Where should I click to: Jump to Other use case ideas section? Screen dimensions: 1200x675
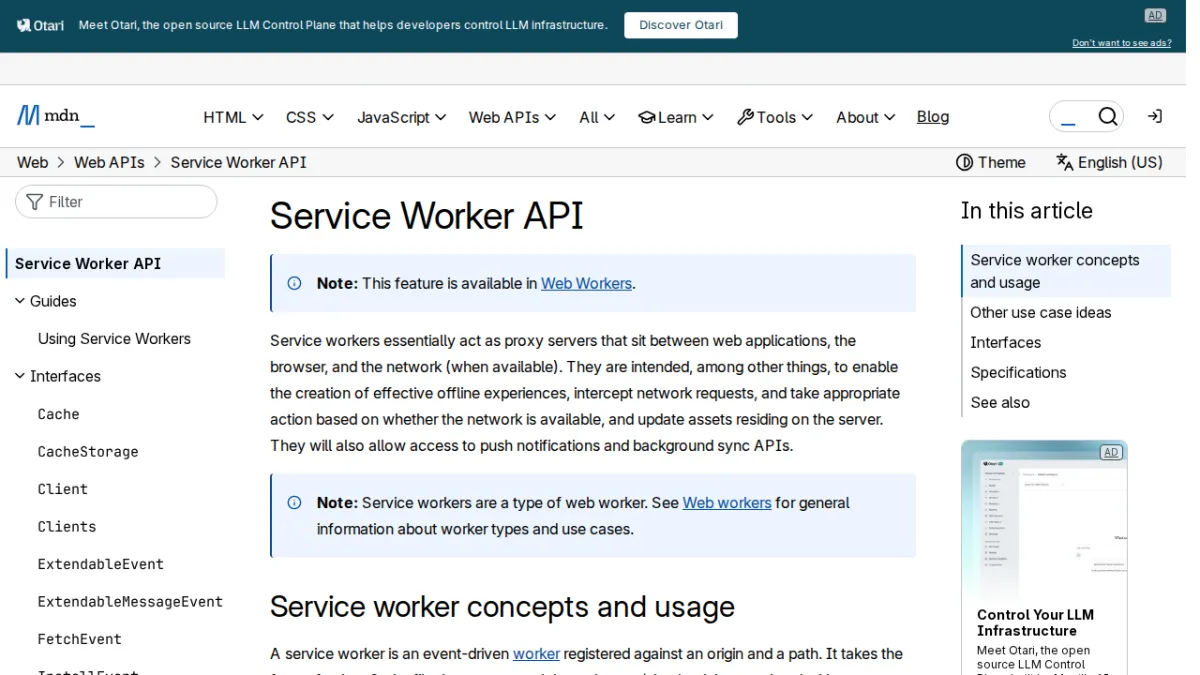pyautogui.click(x=1041, y=312)
